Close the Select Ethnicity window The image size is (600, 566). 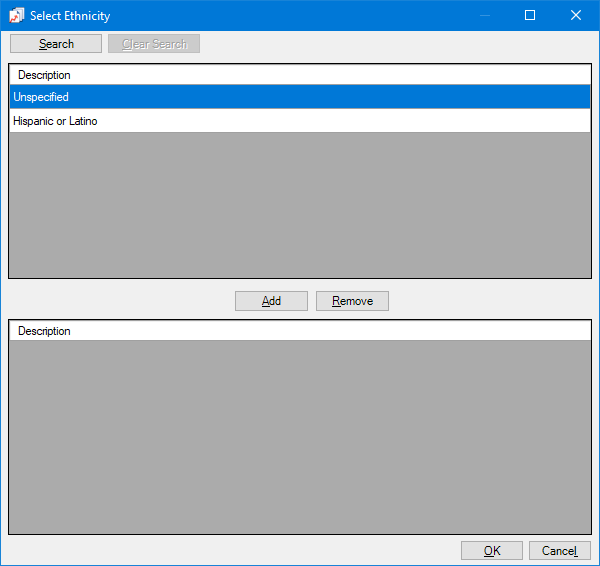point(576,15)
